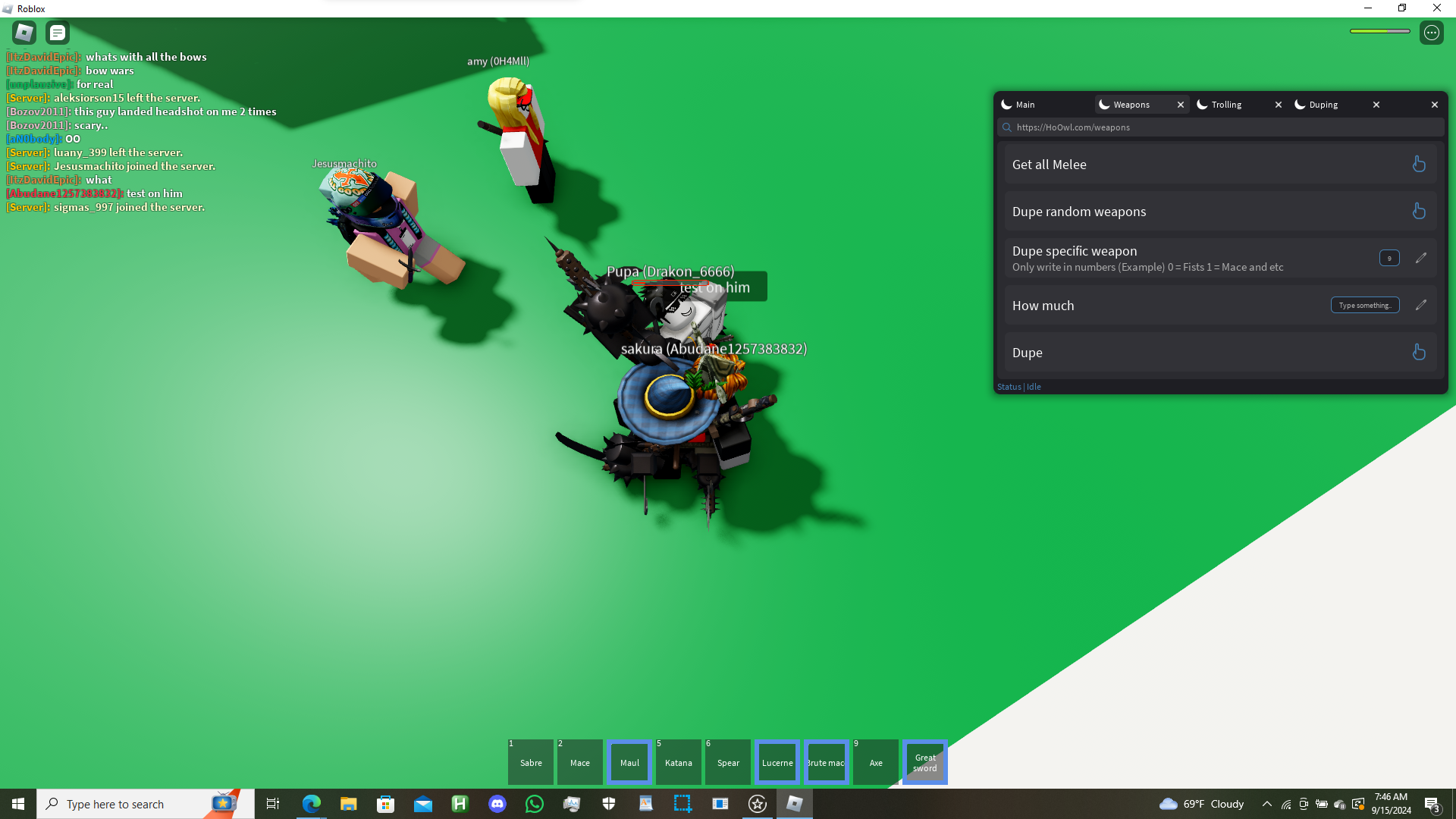The height and width of the screenshot is (819, 1456).
Task: Close the Weapons tab
Action: [x=1180, y=105]
